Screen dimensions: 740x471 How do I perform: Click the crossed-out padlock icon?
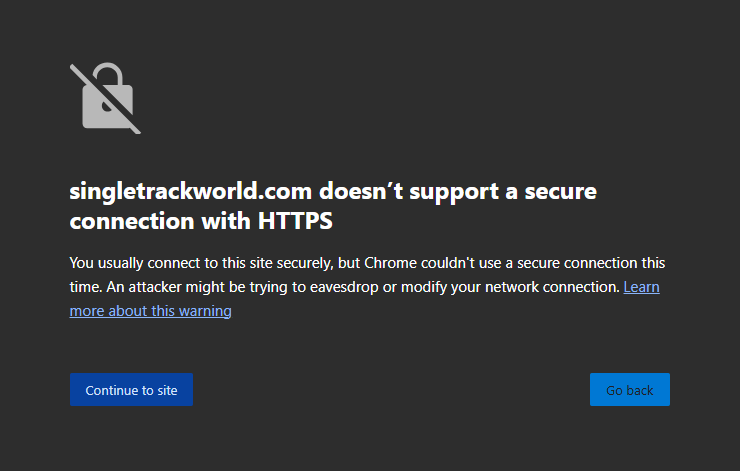pos(105,98)
